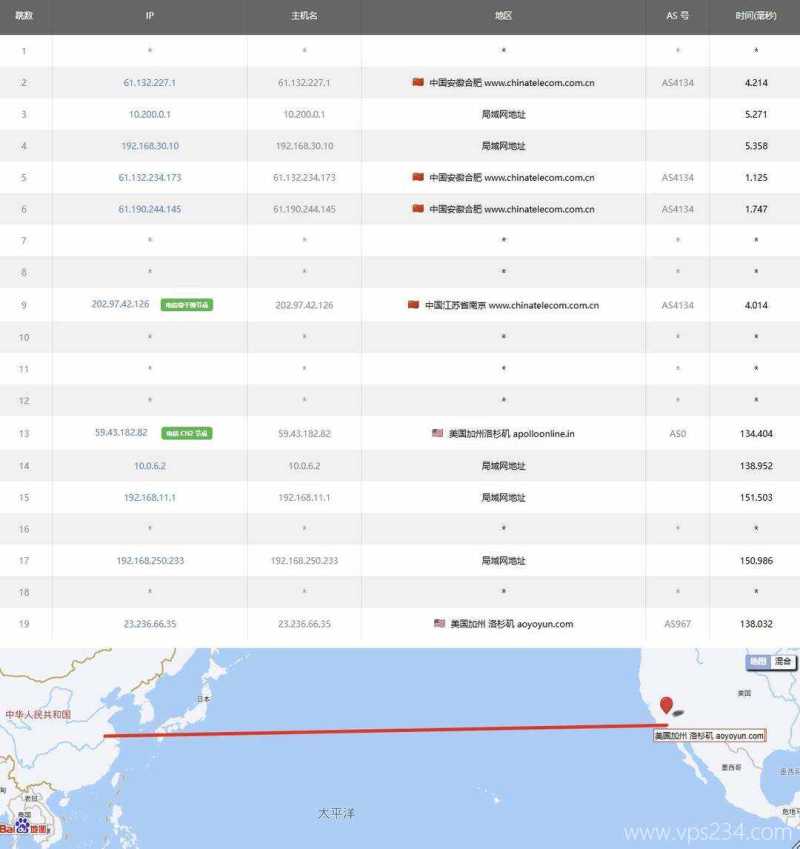Click the paw print in the Baidu logo
This screenshot has width=800, height=849.
tap(22, 825)
